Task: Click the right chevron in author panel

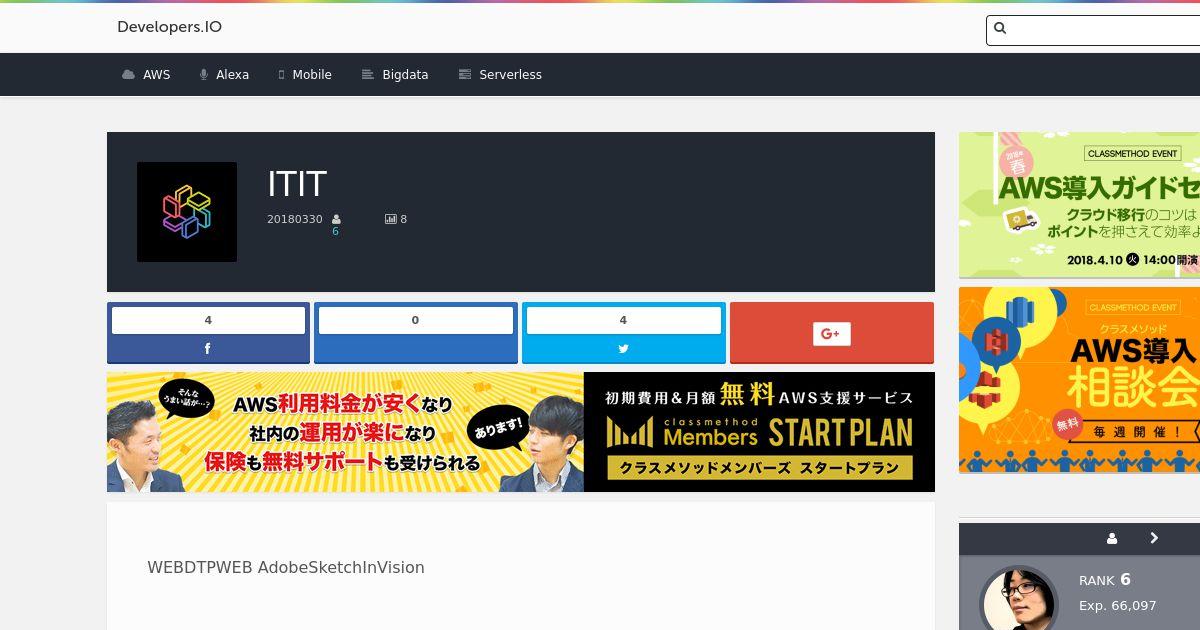Action: (x=1154, y=538)
